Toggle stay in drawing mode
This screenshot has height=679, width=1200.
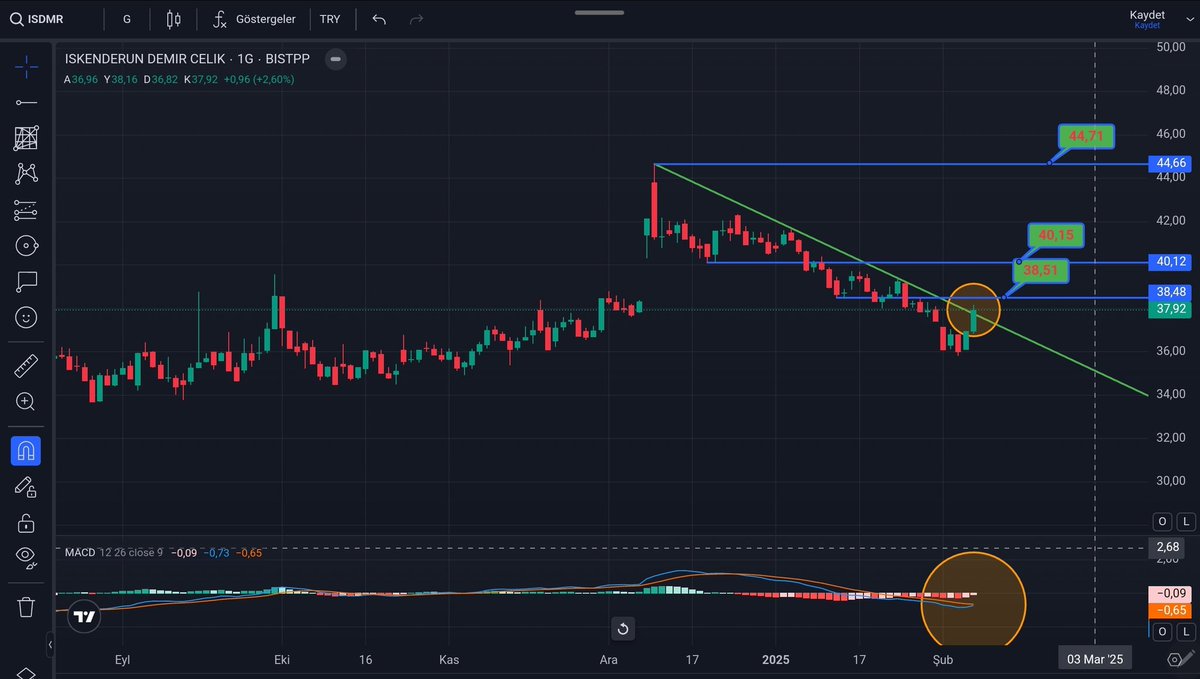tap(27, 487)
